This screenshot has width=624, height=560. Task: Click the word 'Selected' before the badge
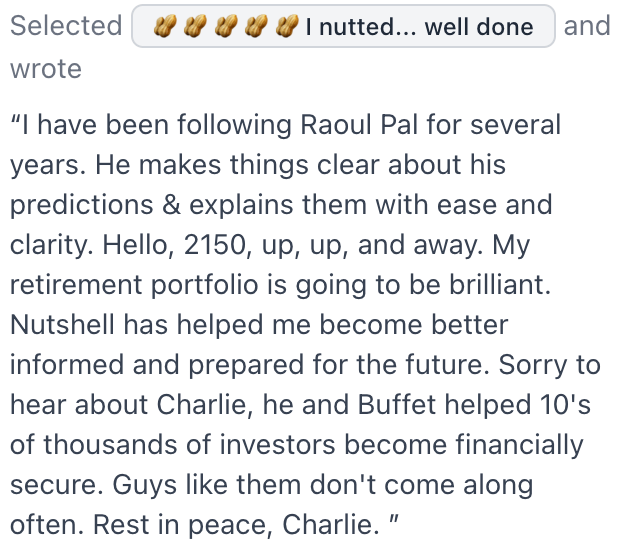[x=66, y=25]
